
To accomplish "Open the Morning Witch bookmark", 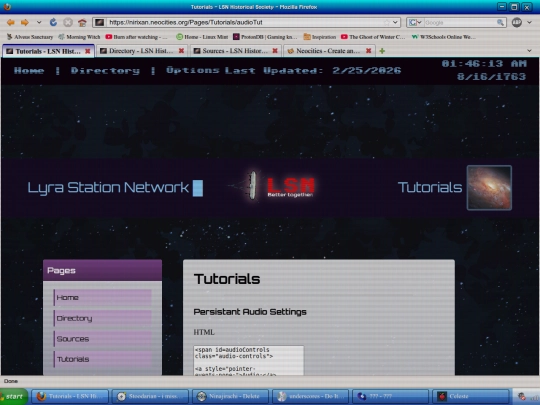I will (x=80, y=37).
